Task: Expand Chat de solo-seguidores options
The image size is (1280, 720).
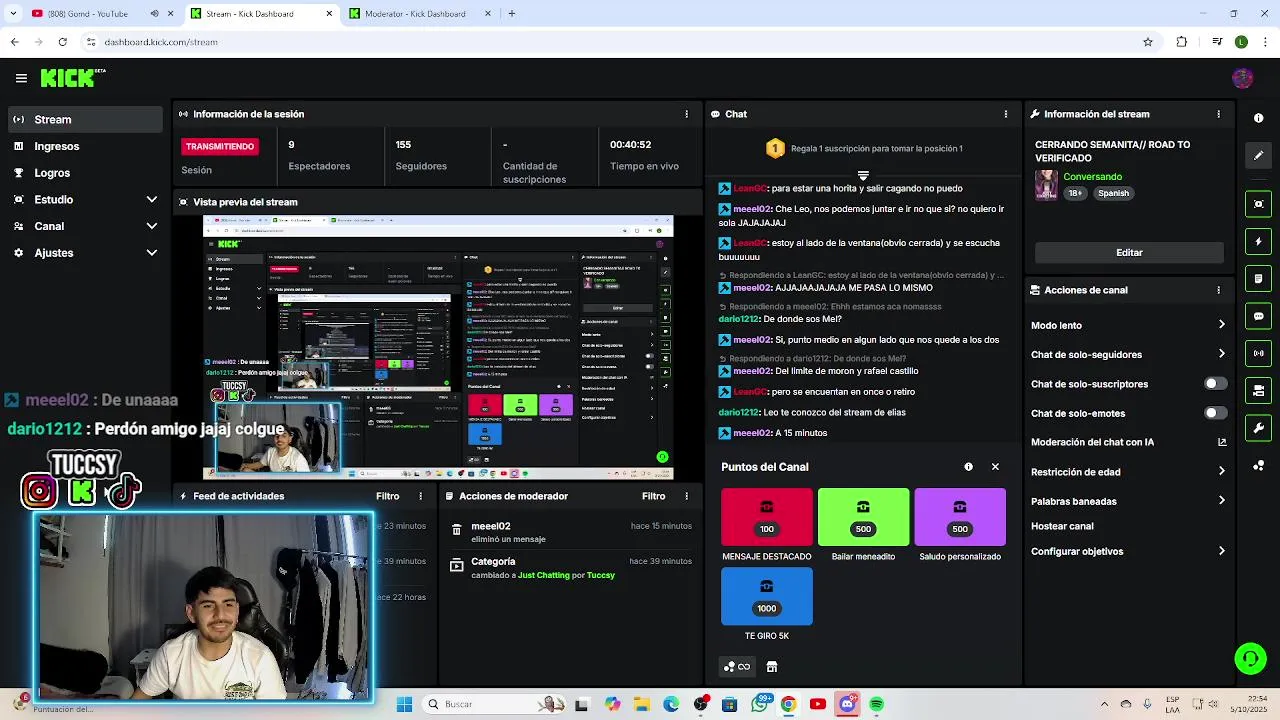Action: [x=1221, y=354]
